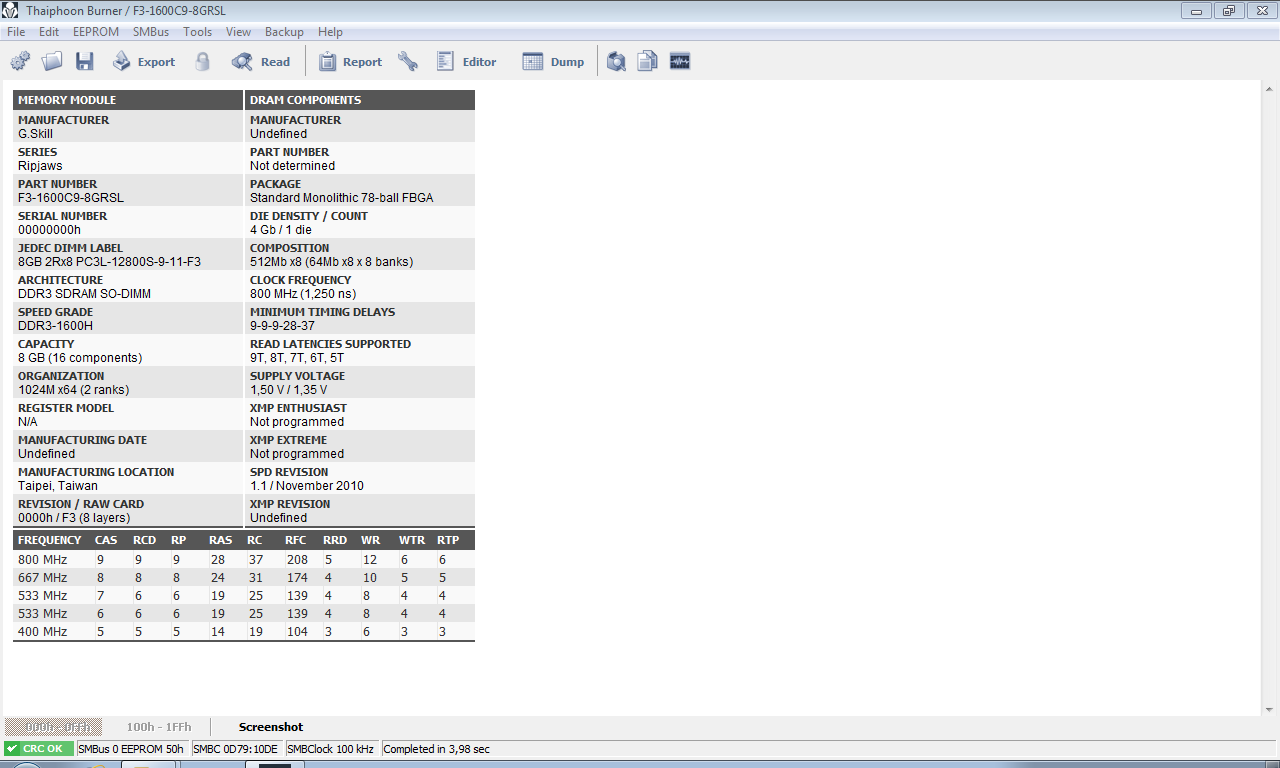Select 0000h / F3 (8 layers) value

tap(74, 518)
